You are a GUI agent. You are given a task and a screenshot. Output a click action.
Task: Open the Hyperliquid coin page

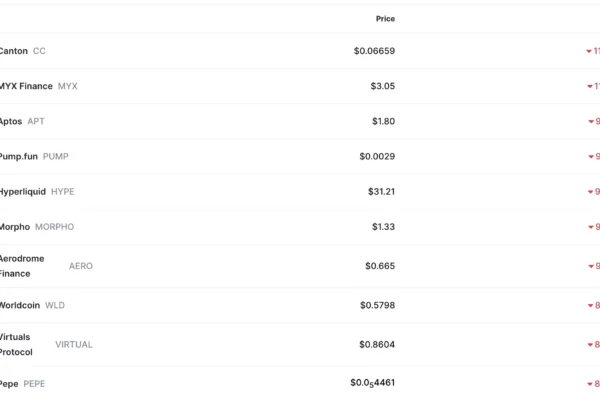tap(23, 191)
